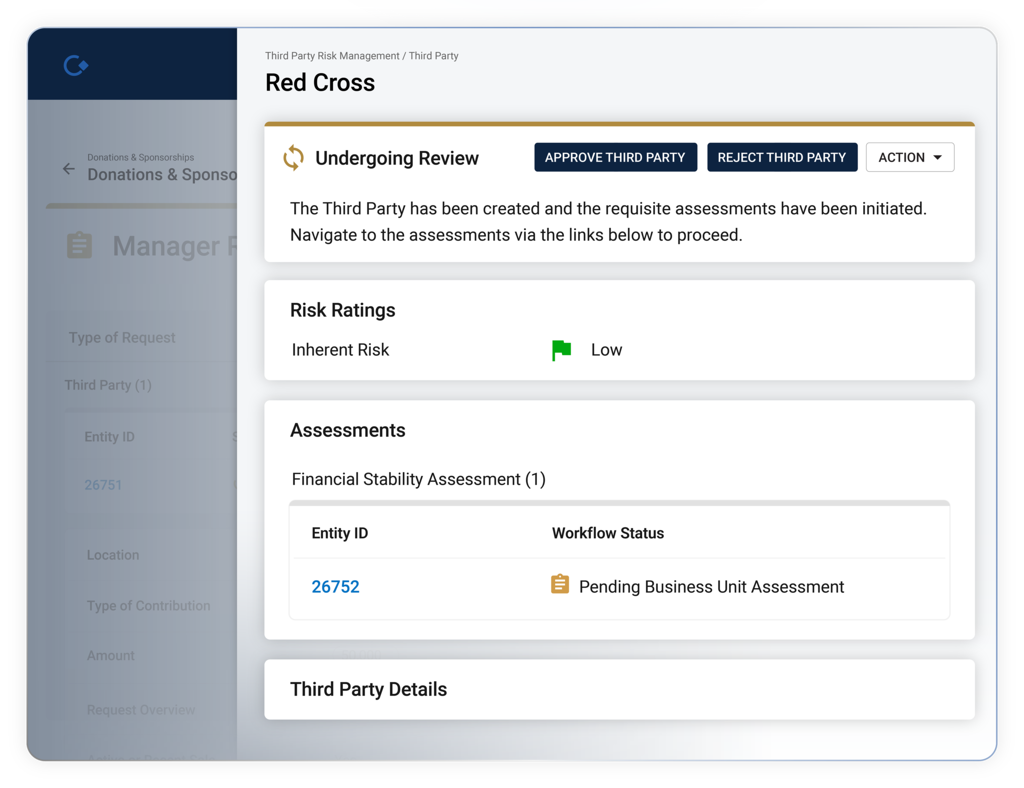Click Financial Stability Assessment (1) label
The height and width of the screenshot is (788, 1024).
coord(419,479)
